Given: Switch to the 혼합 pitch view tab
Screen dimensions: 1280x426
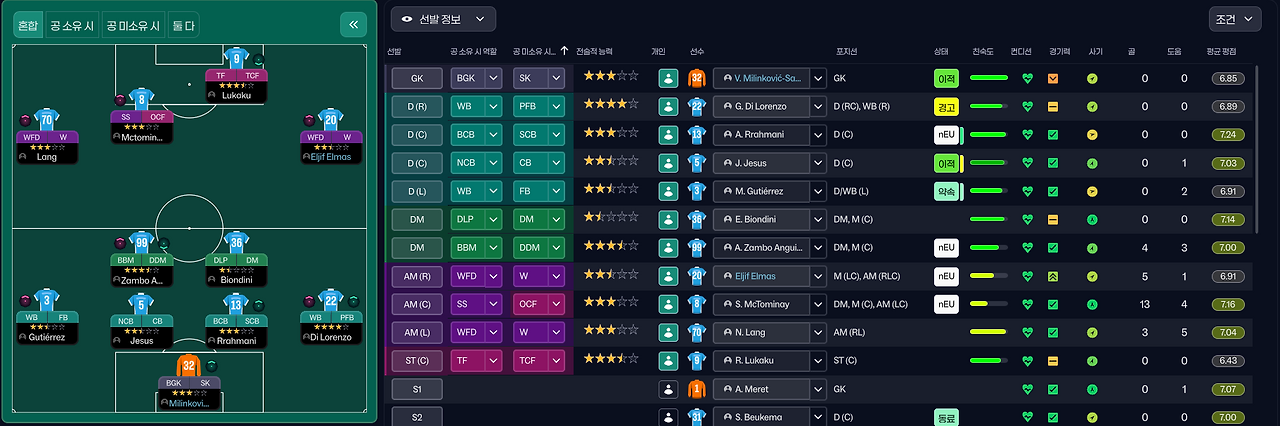Looking at the screenshot, I should point(29,26).
